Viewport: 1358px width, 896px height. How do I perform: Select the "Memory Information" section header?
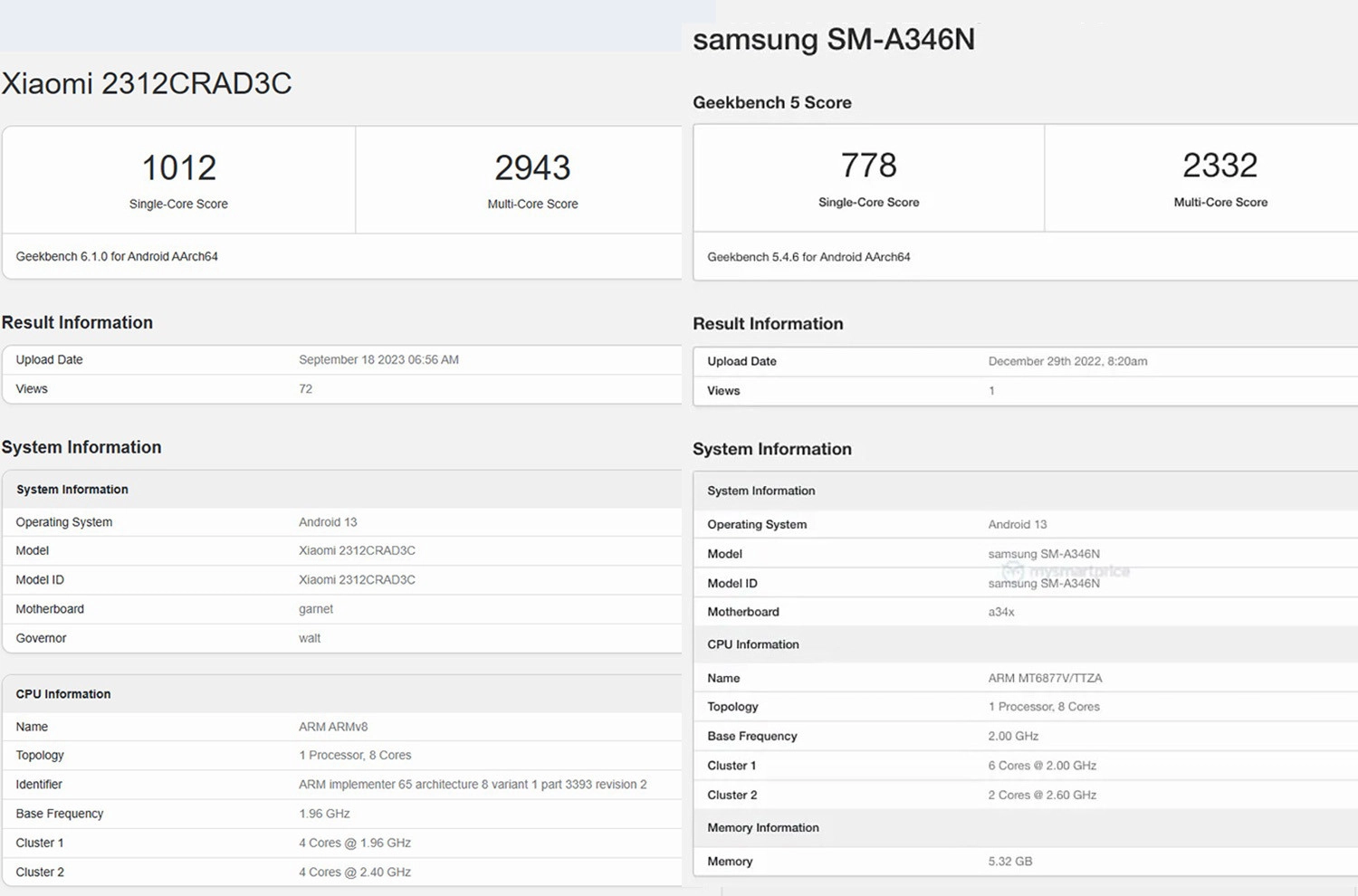[x=763, y=828]
